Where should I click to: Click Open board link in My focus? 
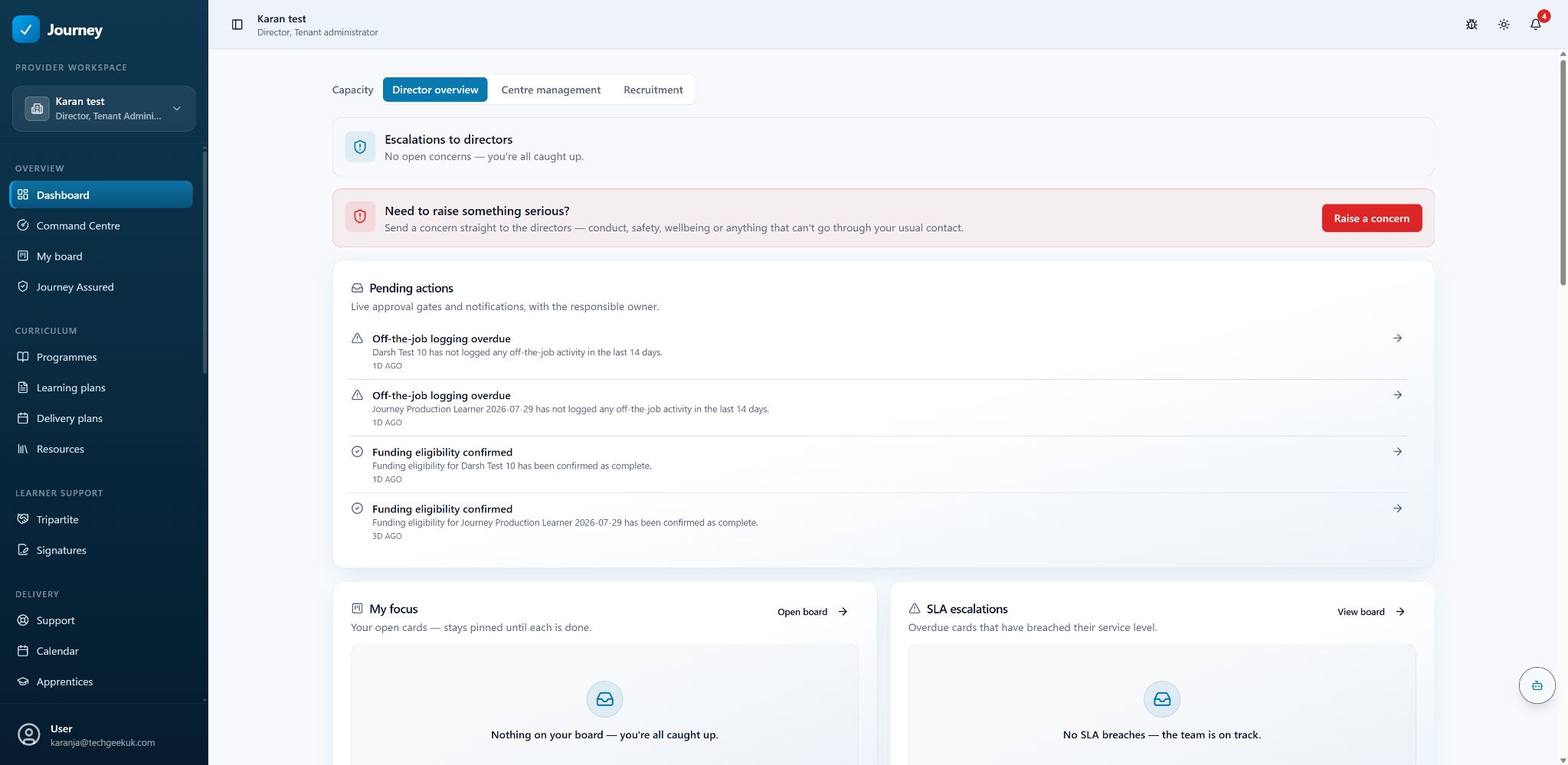(812, 612)
